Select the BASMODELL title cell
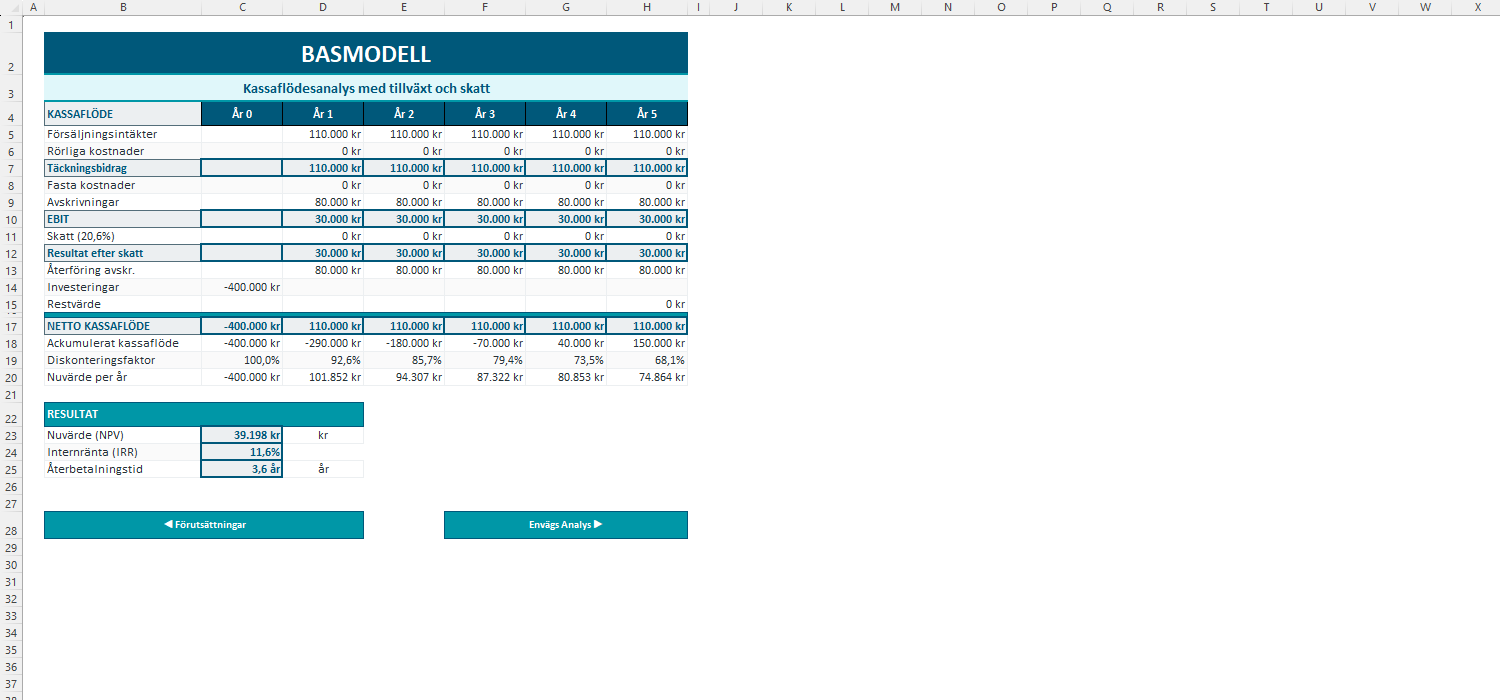The height and width of the screenshot is (700, 1500). pyautogui.click(x=366, y=54)
